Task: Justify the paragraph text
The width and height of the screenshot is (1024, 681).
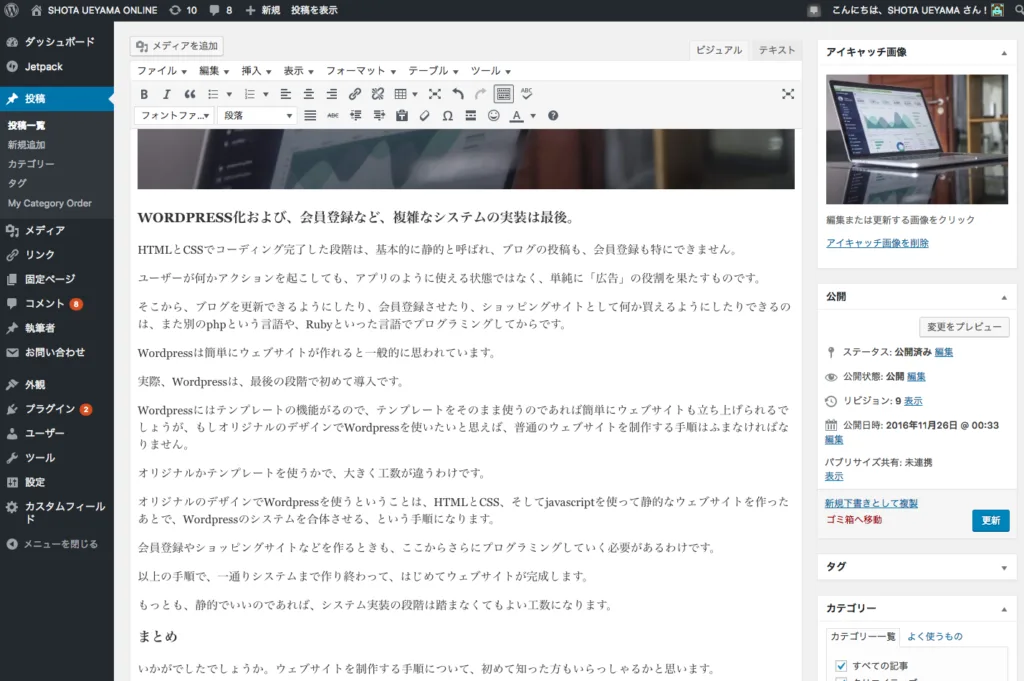Action: pyautogui.click(x=310, y=116)
